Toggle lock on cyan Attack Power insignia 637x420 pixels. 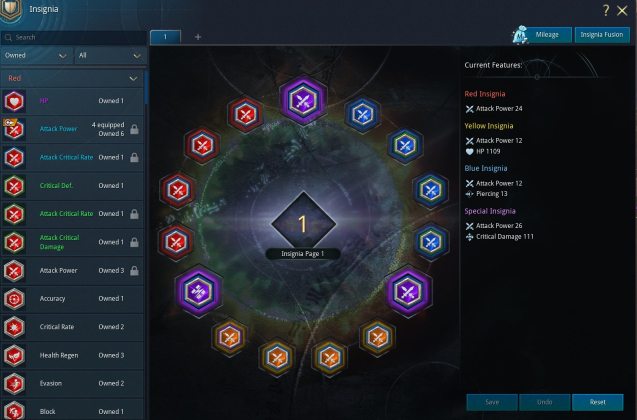134,129
